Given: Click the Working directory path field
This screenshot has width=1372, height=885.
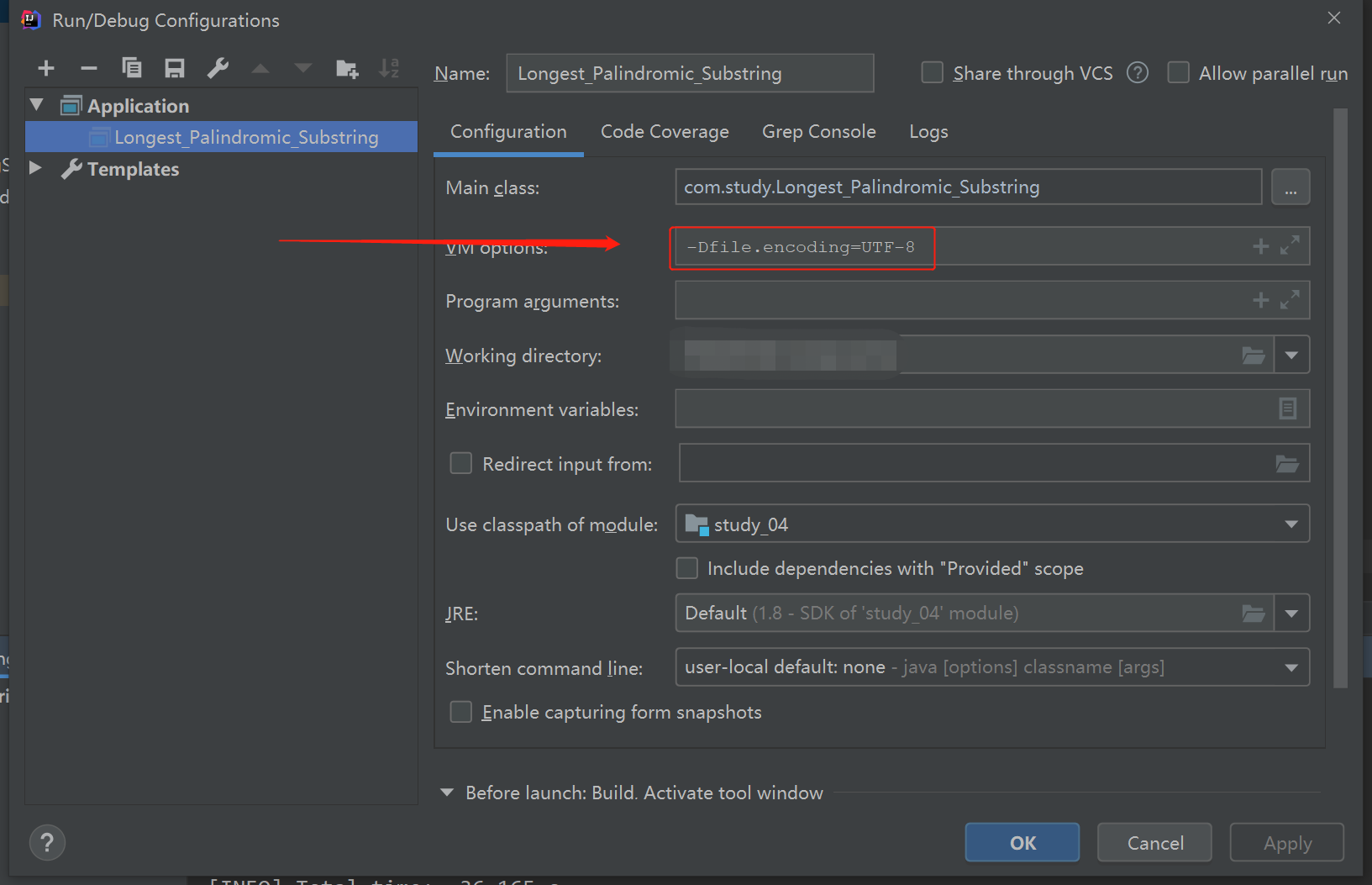Looking at the screenshot, I should (x=975, y=356).
